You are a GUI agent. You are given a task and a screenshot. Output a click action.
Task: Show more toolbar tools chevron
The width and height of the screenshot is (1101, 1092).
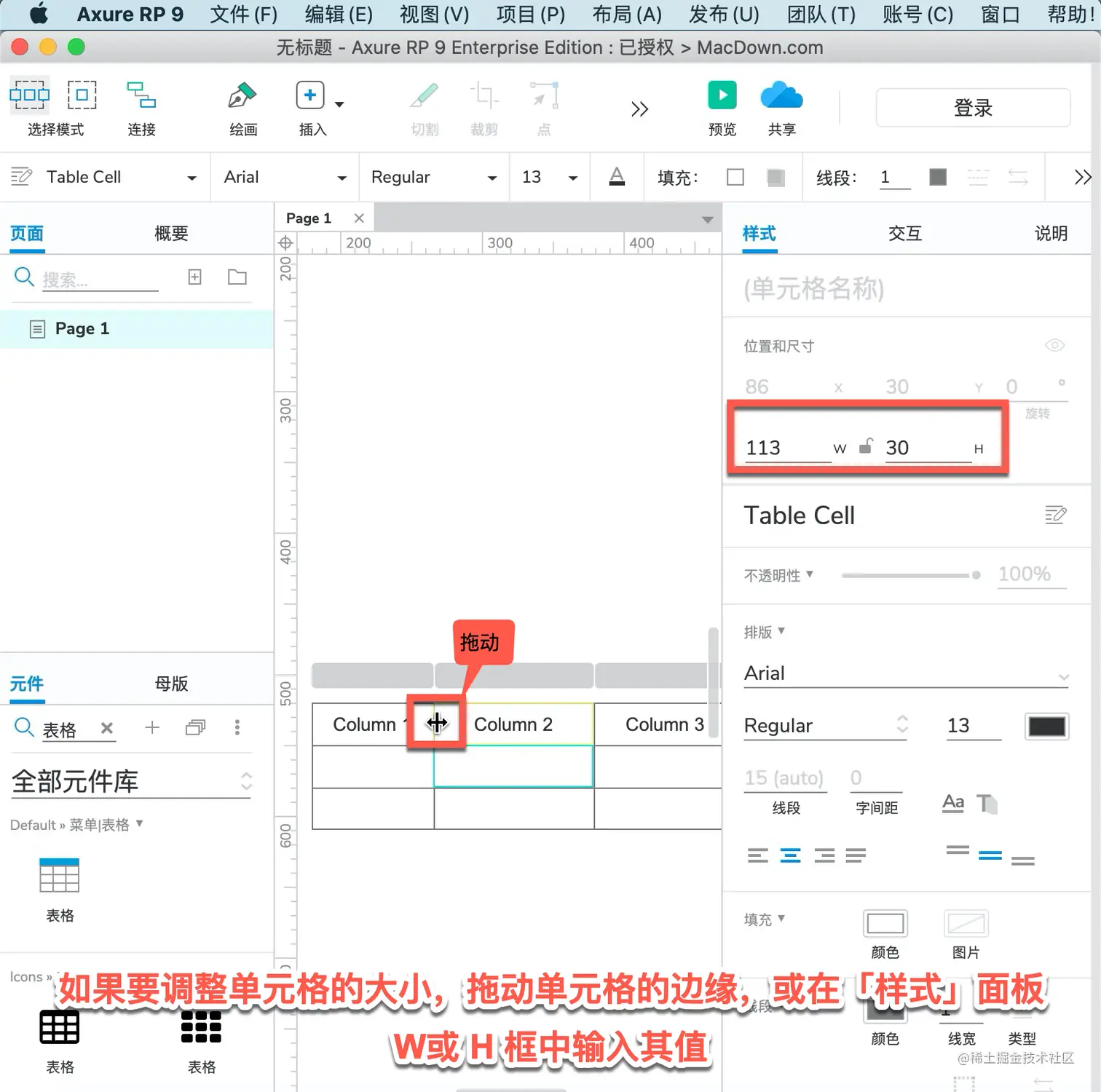[639, 109]
